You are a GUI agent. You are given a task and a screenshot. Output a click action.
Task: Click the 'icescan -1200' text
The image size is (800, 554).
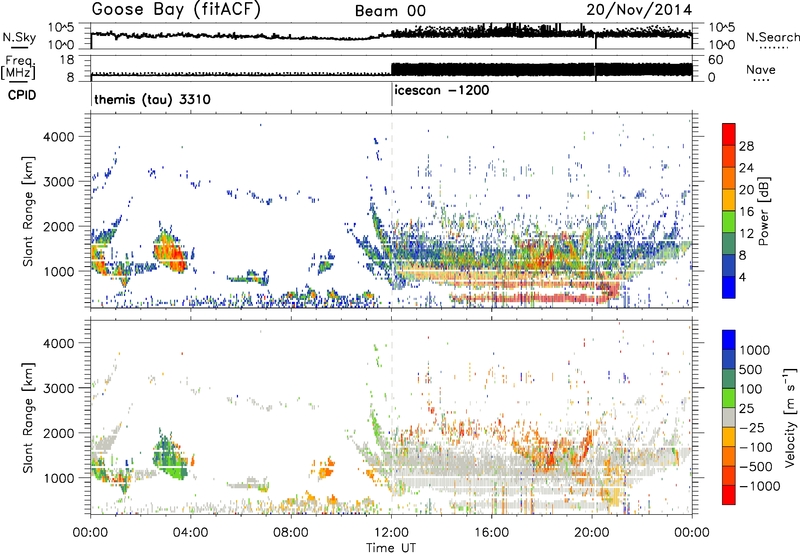click(441, 91)
